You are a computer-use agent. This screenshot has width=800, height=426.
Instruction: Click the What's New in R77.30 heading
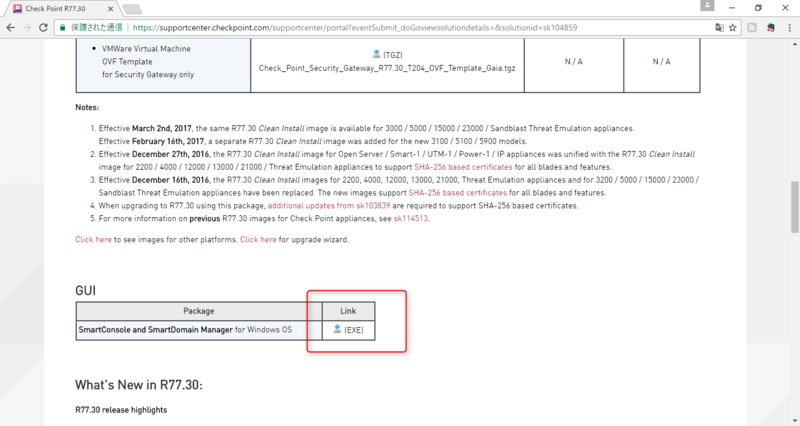point(139,385)
